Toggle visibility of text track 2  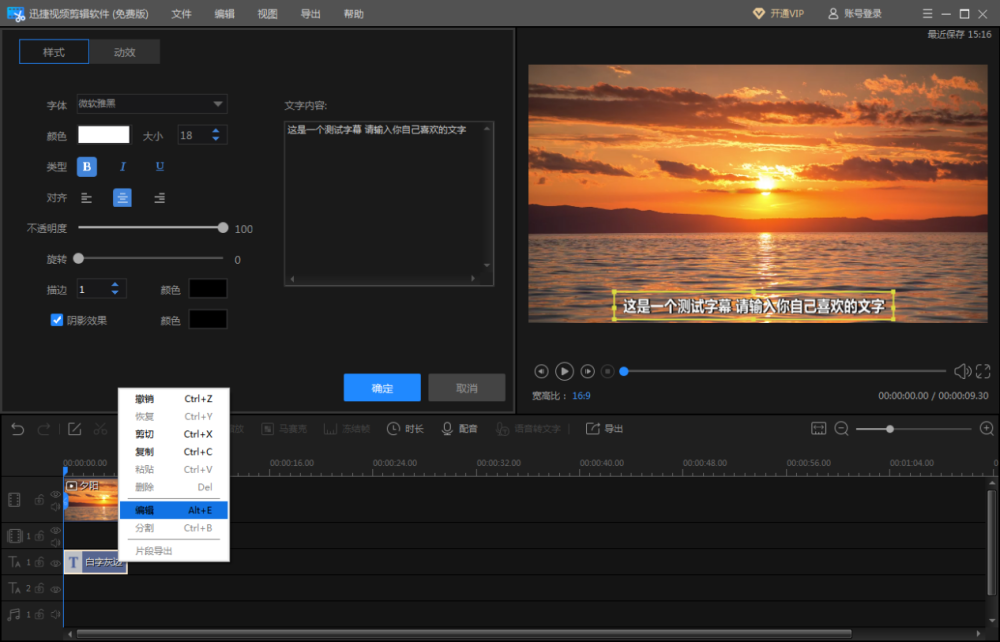(x=55, y=588)
